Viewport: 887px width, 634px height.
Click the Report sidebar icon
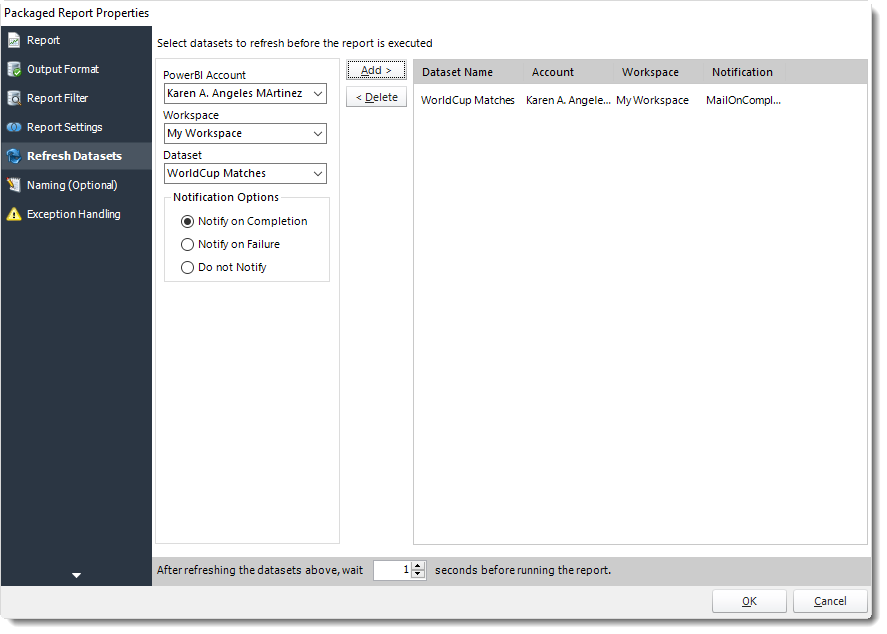(x=14, y=40)
